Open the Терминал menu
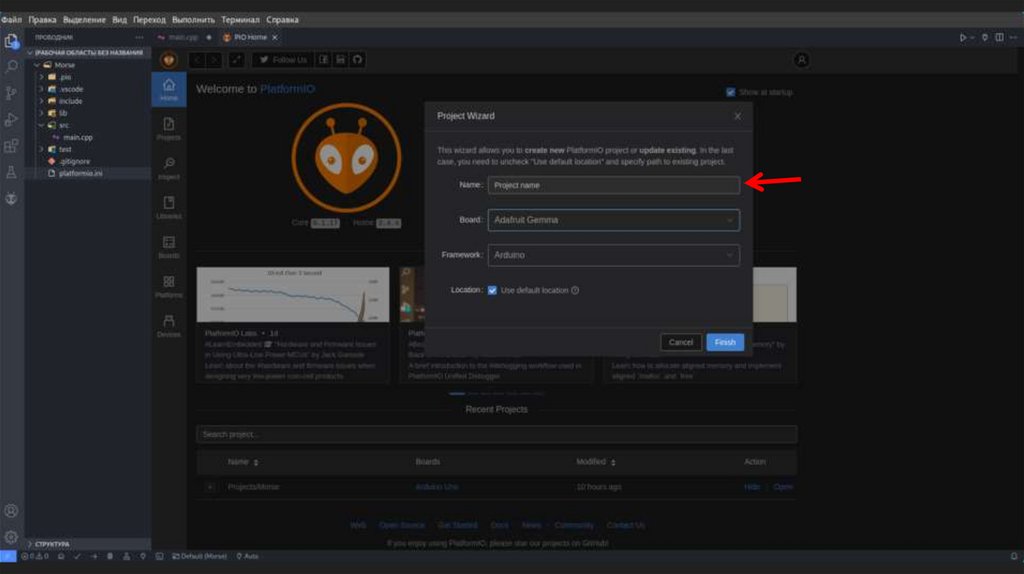Viewport: 1024px width, 574px height. [x=239, y=19]
